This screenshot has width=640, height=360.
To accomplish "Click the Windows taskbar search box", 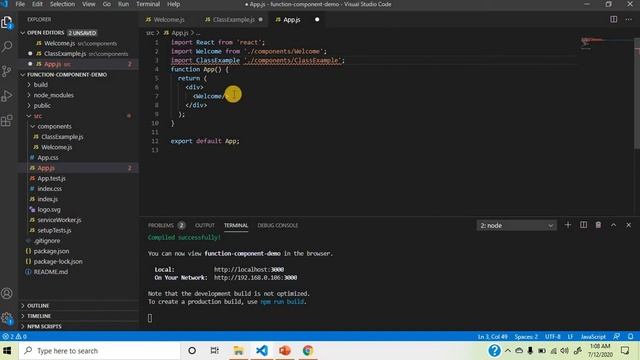I will click(x=99, y=351).
